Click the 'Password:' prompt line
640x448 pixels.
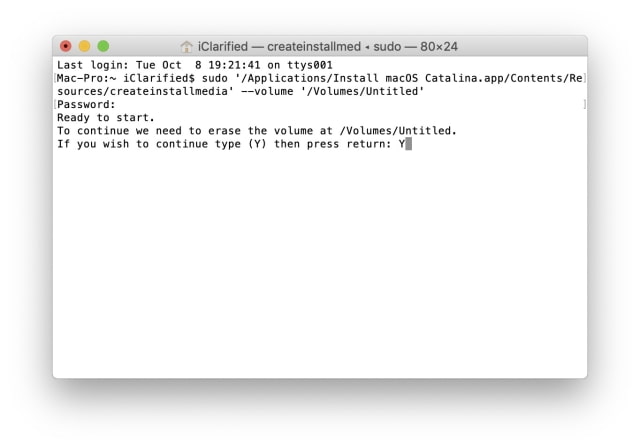[x=87, y=104]
